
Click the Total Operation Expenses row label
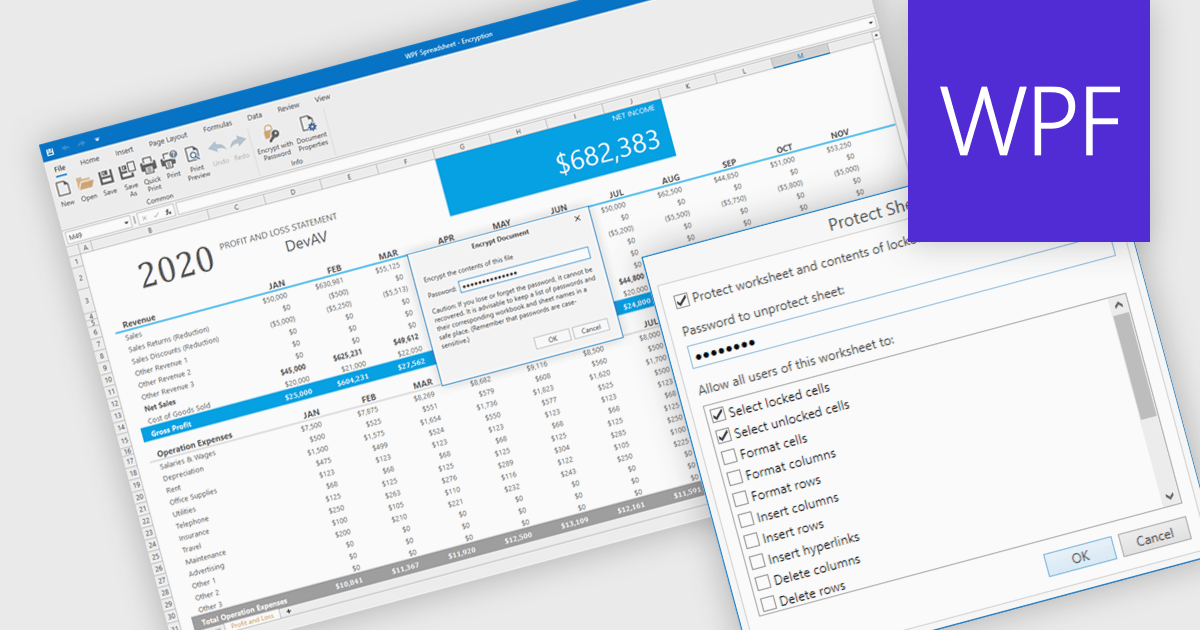point(244,611)
